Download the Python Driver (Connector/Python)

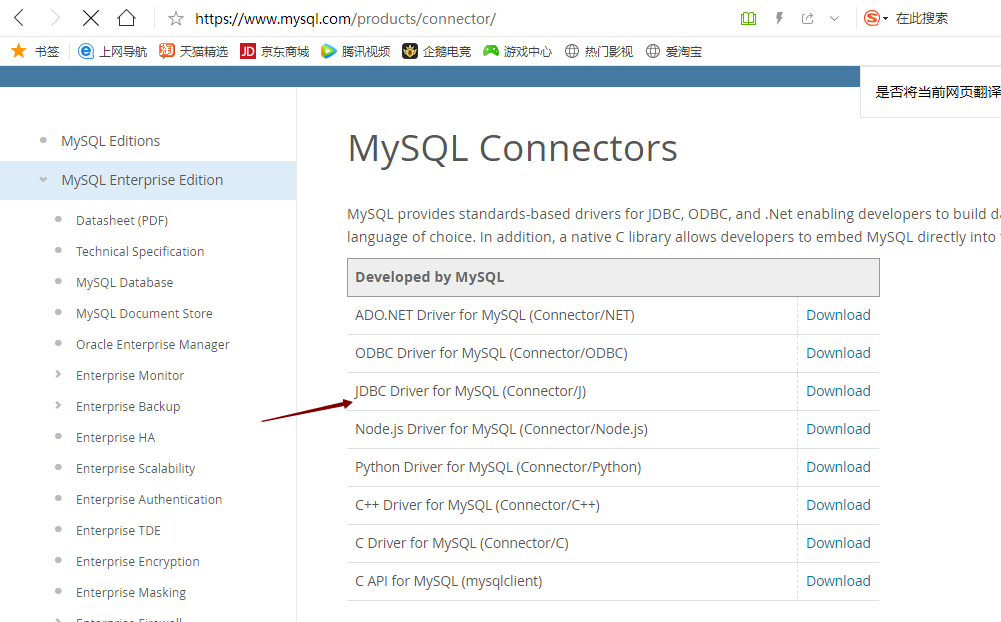click(838, 467)
